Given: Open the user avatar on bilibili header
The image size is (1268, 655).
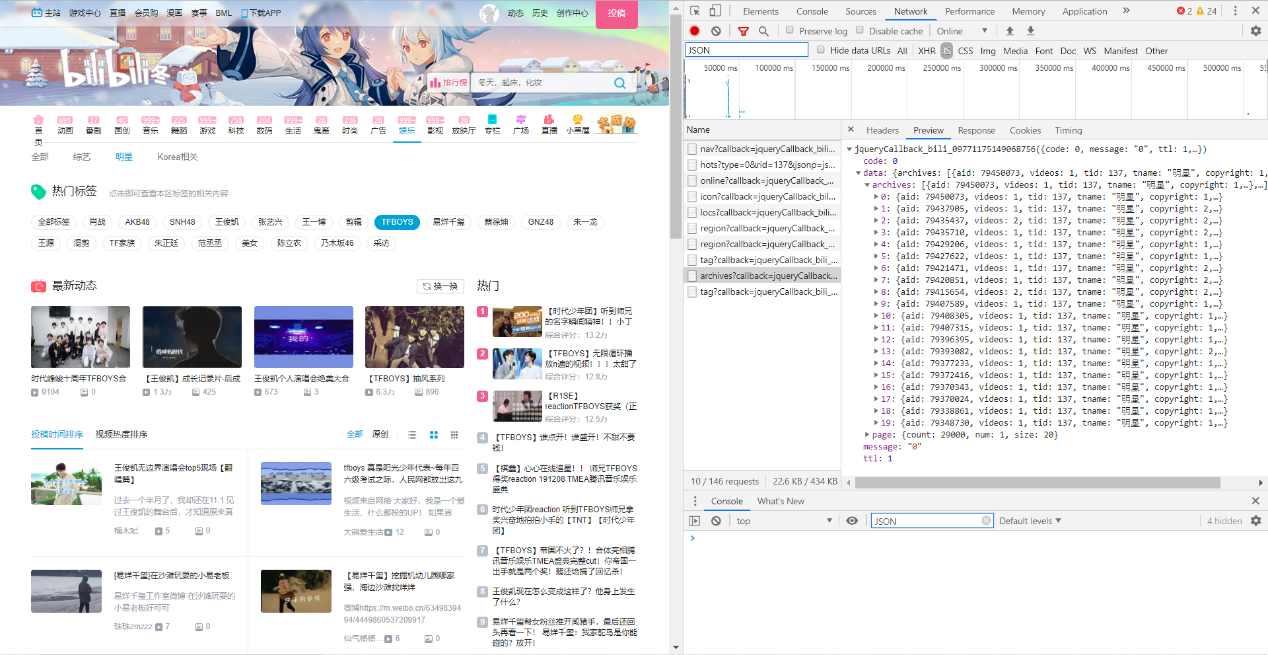Looking at the screenshot, I should coord(489,13).
